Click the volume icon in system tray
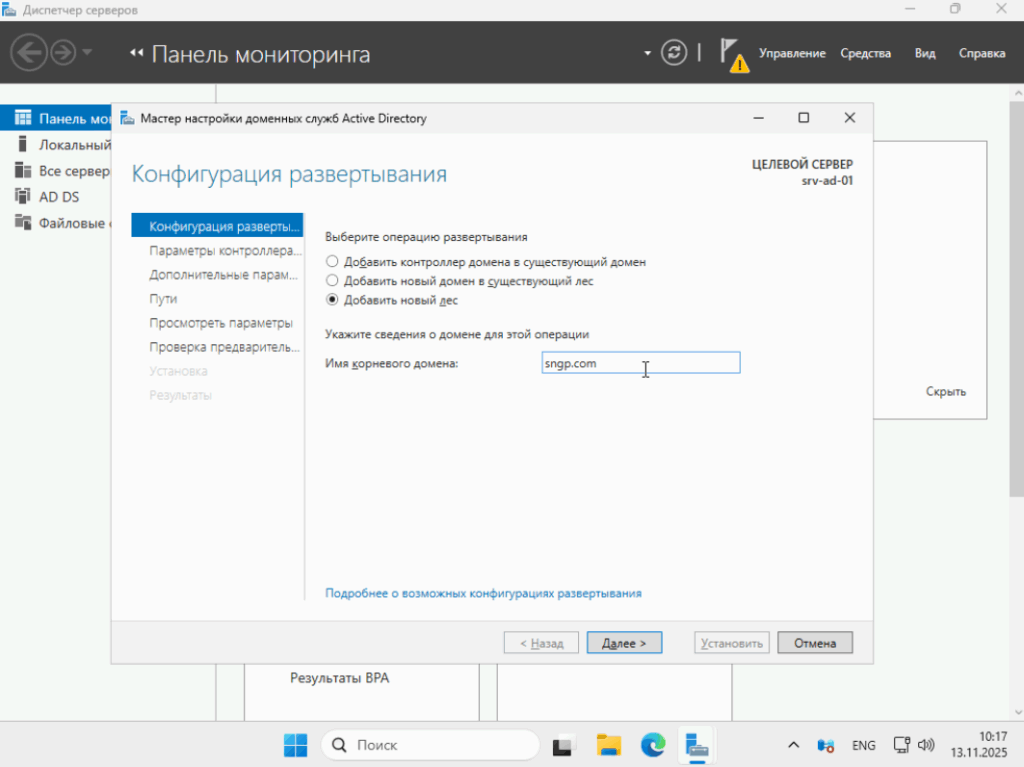The height and width of the screenshot is (767, 1024). (x=926, y=745)
